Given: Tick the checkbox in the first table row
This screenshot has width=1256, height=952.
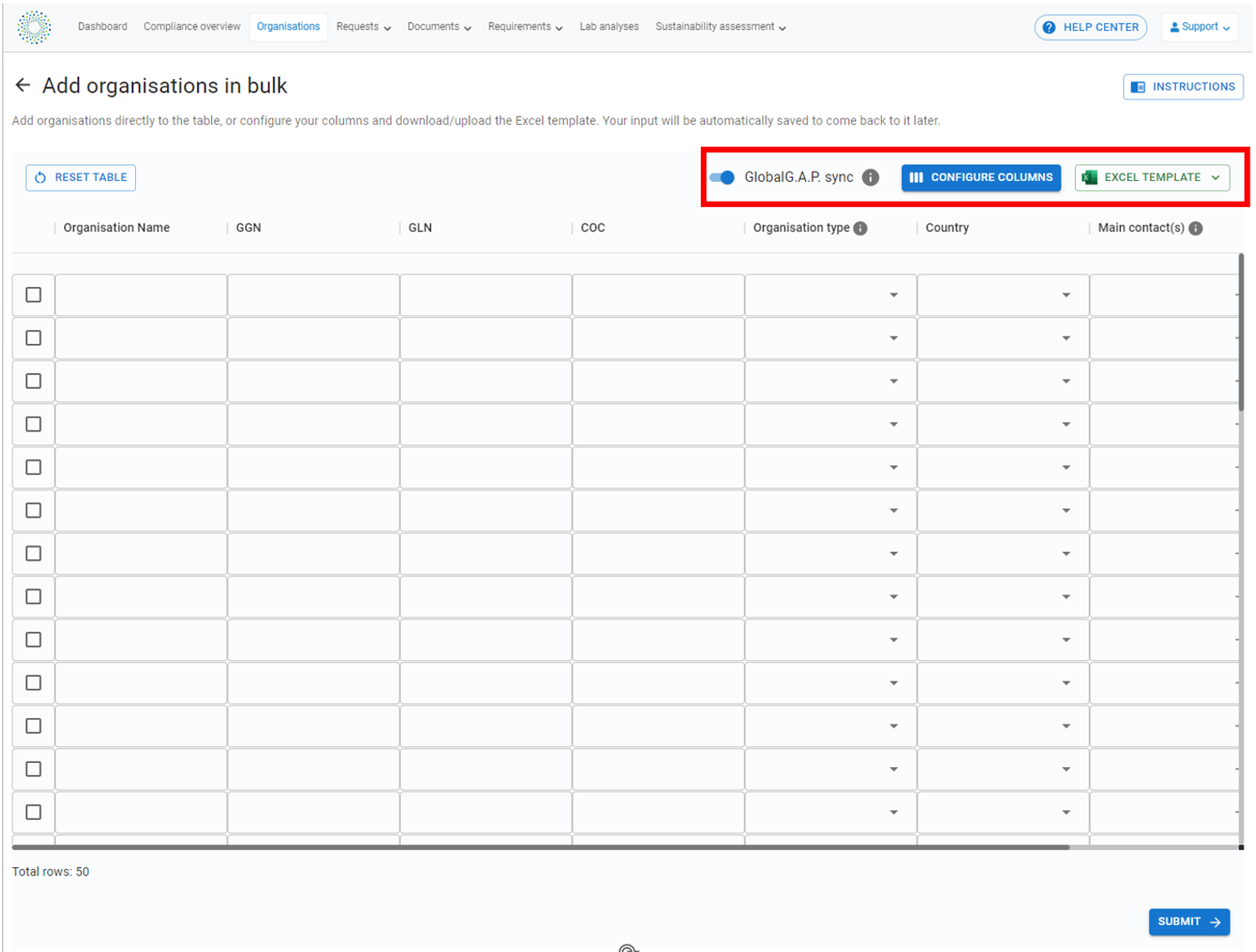Looking at the screenshot, I should (33, 295).
